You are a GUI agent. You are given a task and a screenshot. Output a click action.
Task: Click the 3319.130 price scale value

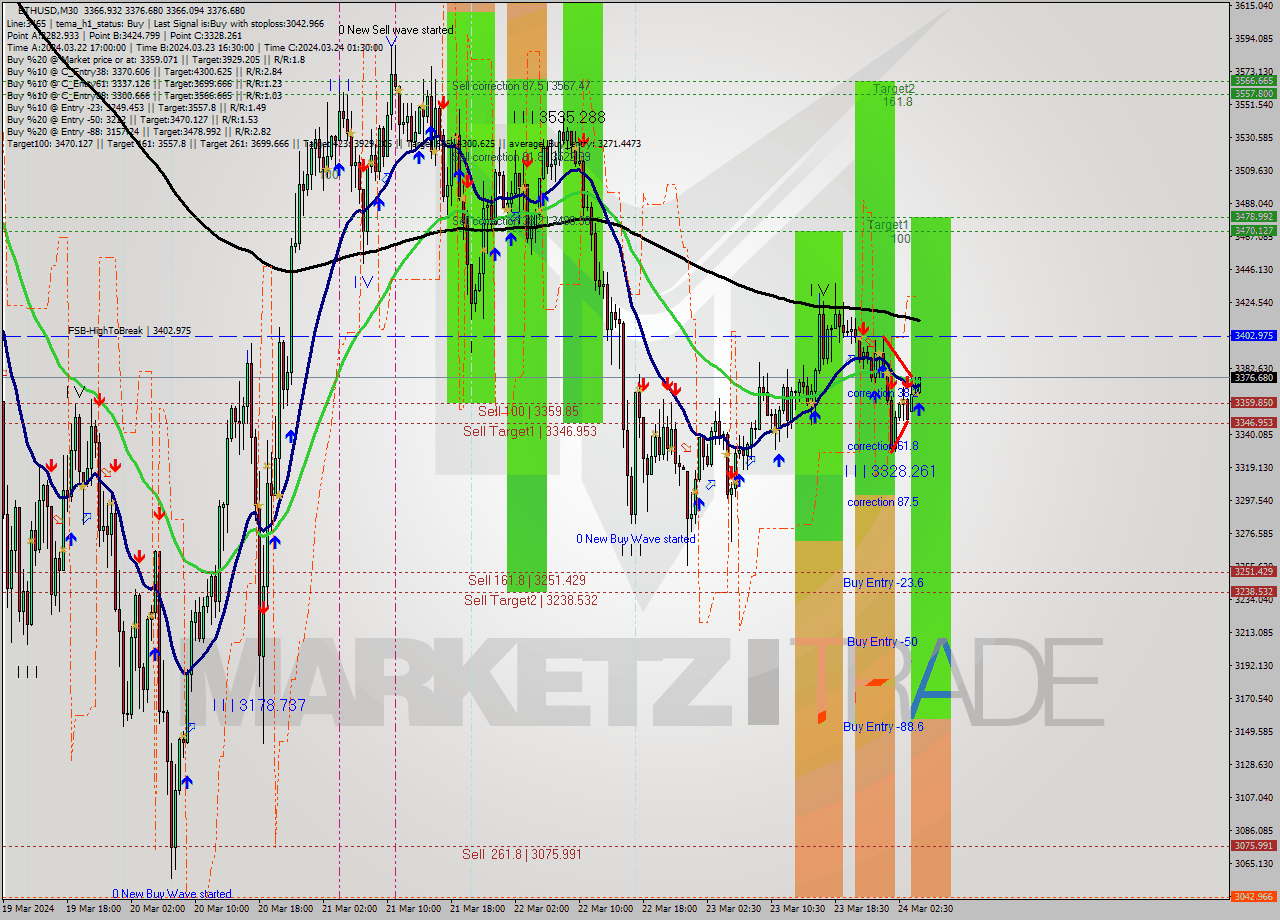(x=1253, y=467)
